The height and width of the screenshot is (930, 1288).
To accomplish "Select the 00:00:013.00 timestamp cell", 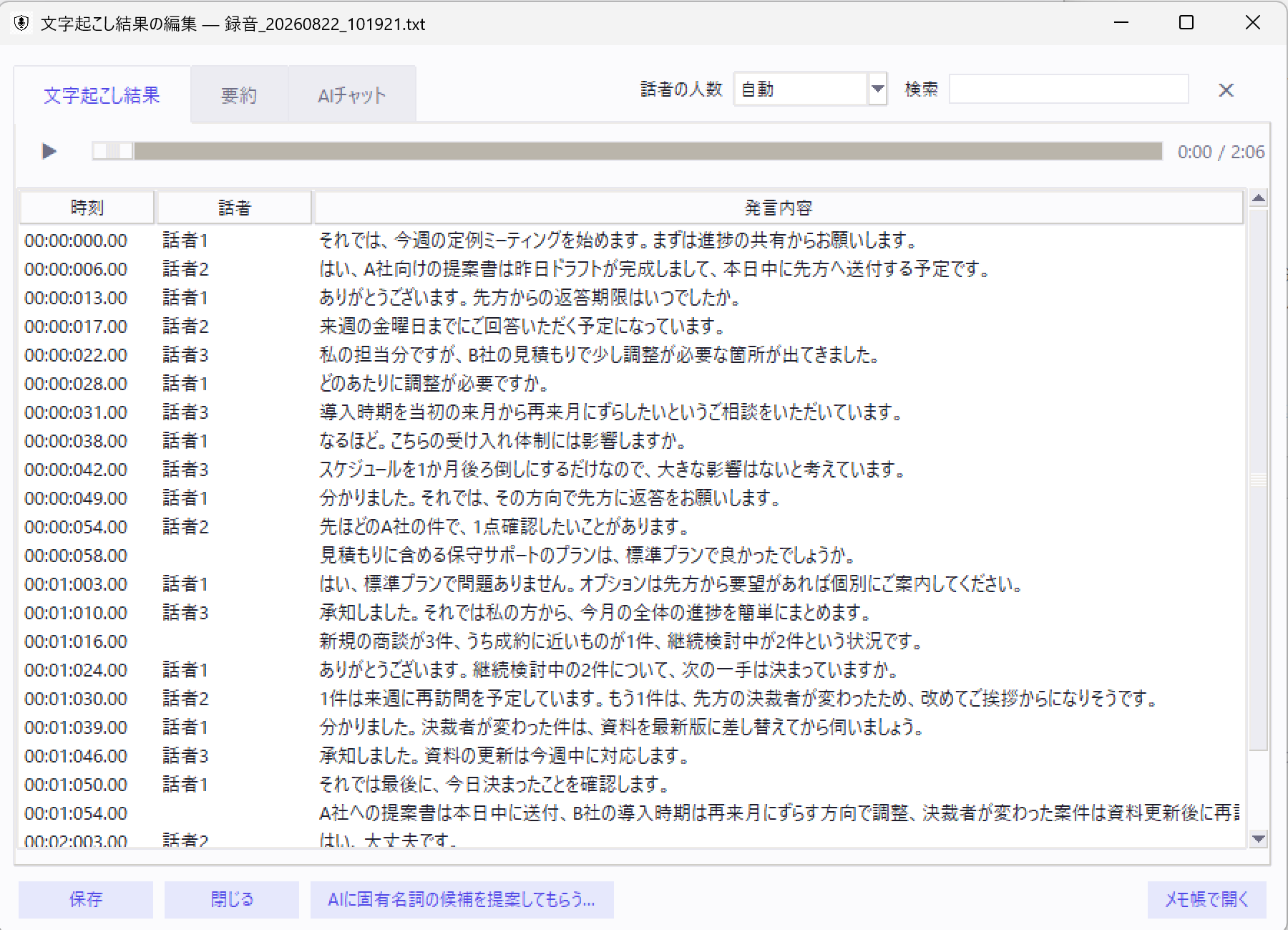I will point(76,298).
